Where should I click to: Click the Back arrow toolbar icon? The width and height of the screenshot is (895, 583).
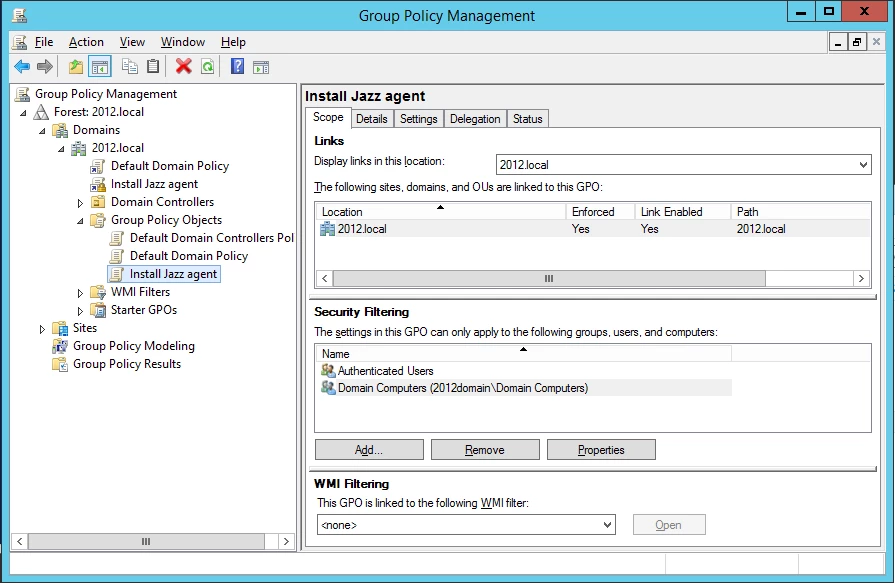pyautogui.click(x=22, y=67)
